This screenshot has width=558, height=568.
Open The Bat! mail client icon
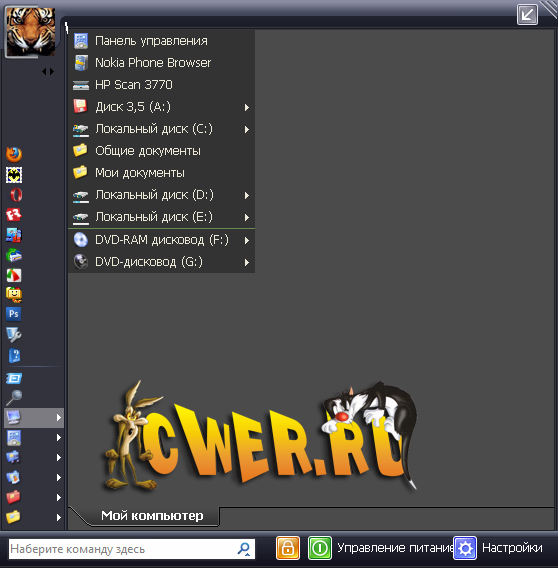click(14, 175)
